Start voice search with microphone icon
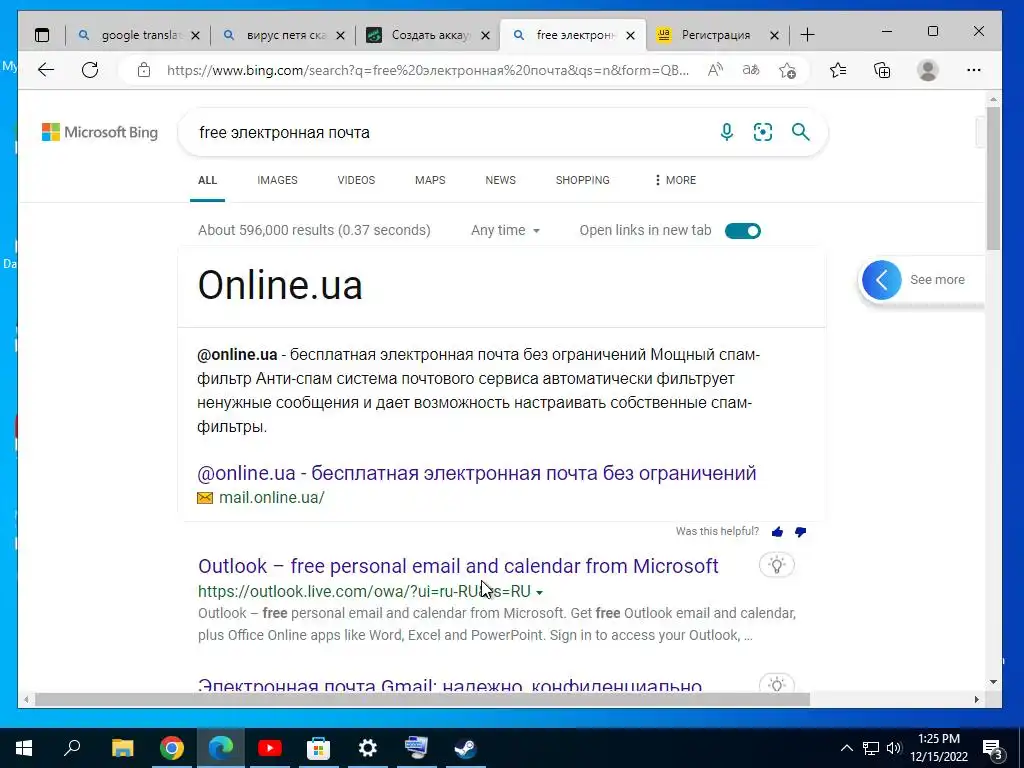Viewport: 1024px width, 768px height. [726, 132]
